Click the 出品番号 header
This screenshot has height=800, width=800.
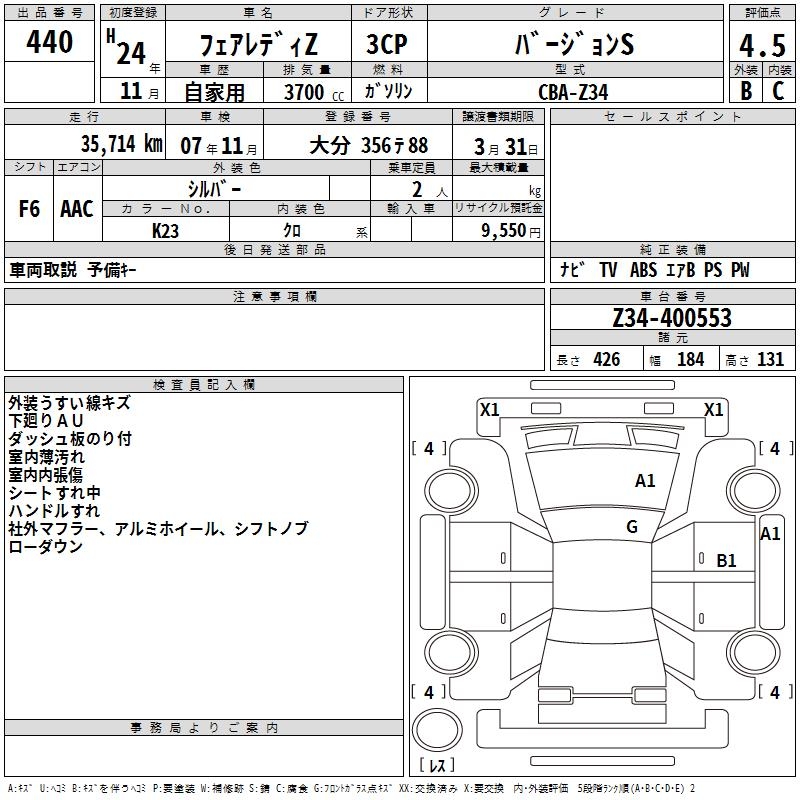pyautogui.click(x=49, y=13)
